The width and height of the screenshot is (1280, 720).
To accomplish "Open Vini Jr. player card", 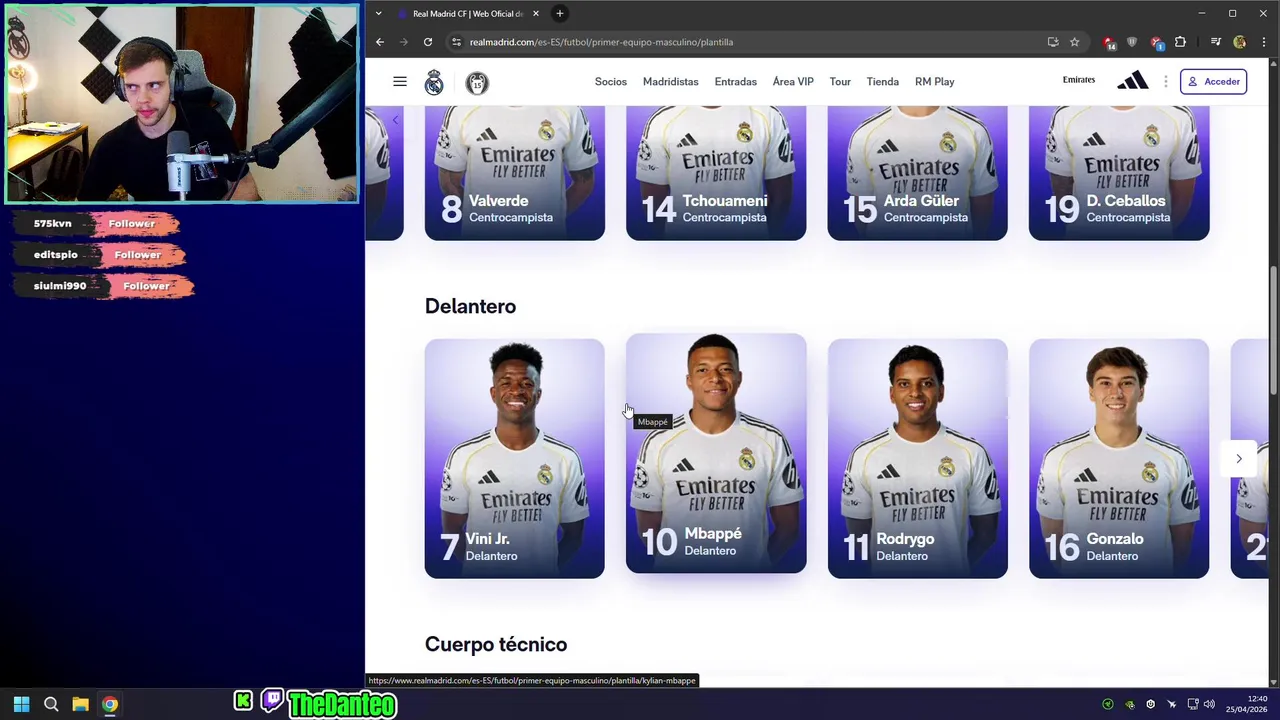I will [514, 458].
